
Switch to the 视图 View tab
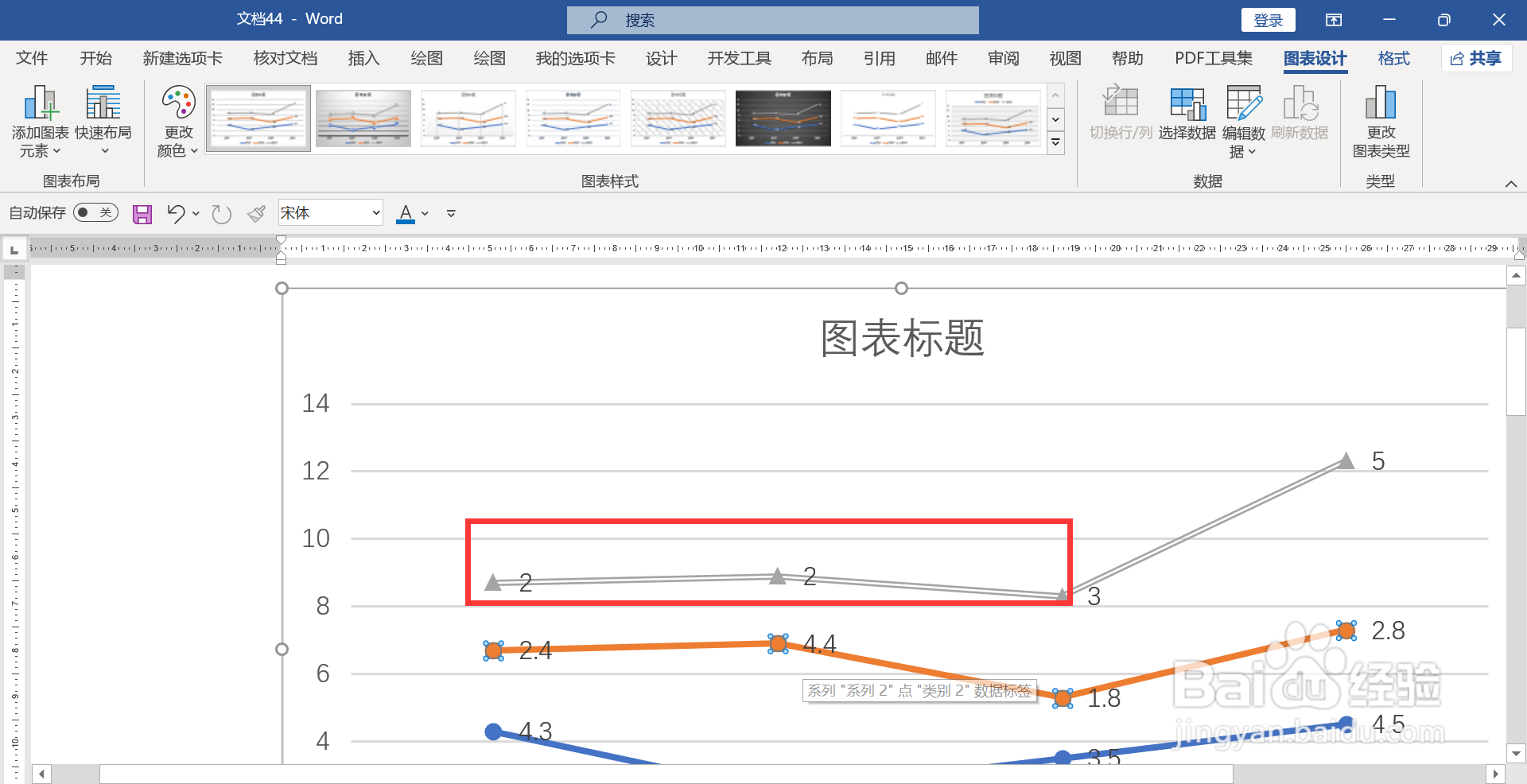pyautogui.click(x=1066, y=58)
